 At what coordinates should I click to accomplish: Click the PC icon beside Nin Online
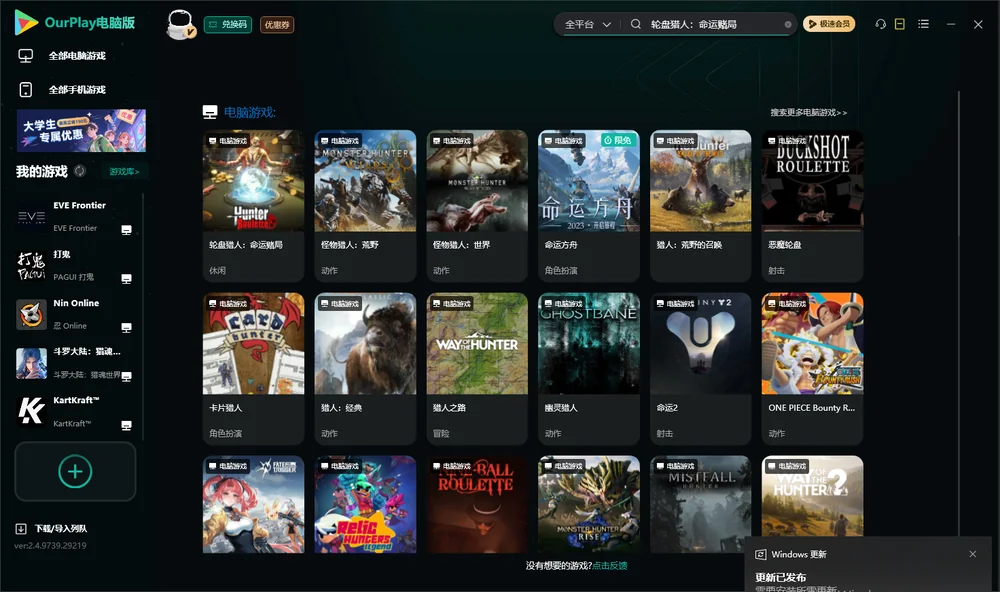126,327
